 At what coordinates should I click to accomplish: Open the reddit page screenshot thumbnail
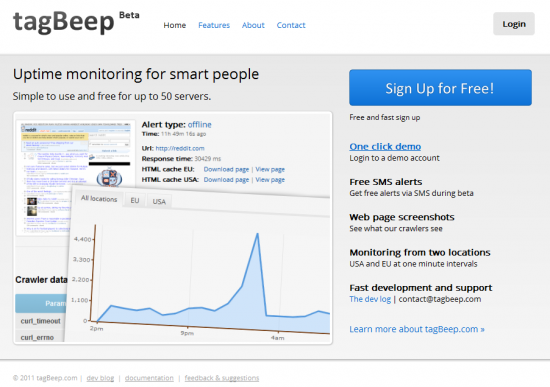tap(75, 178)
